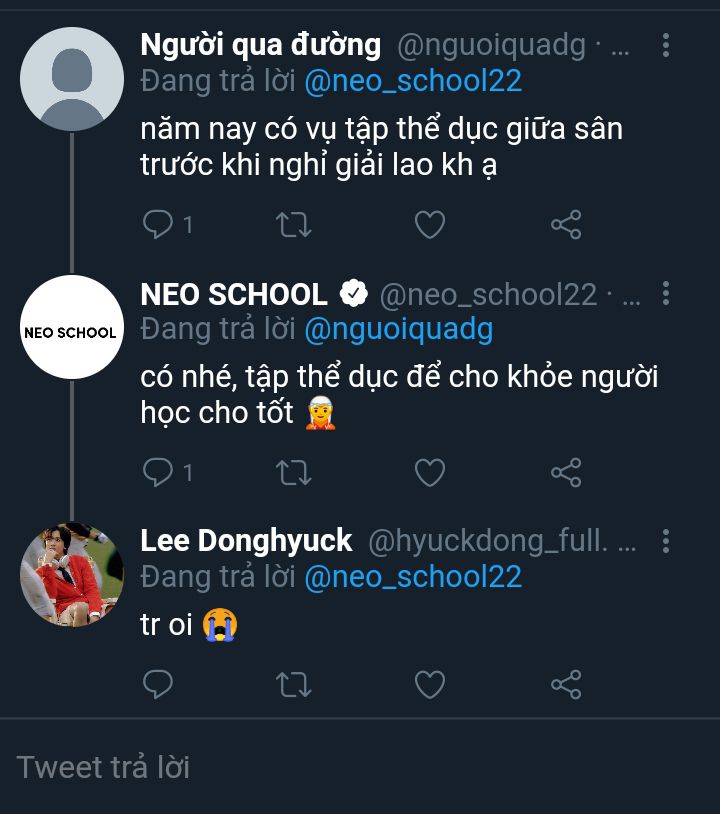This screenshot has width=720, height=814.
Task: Reply to NEO SCHOOL's tweet
Action: tap(158, 472)
